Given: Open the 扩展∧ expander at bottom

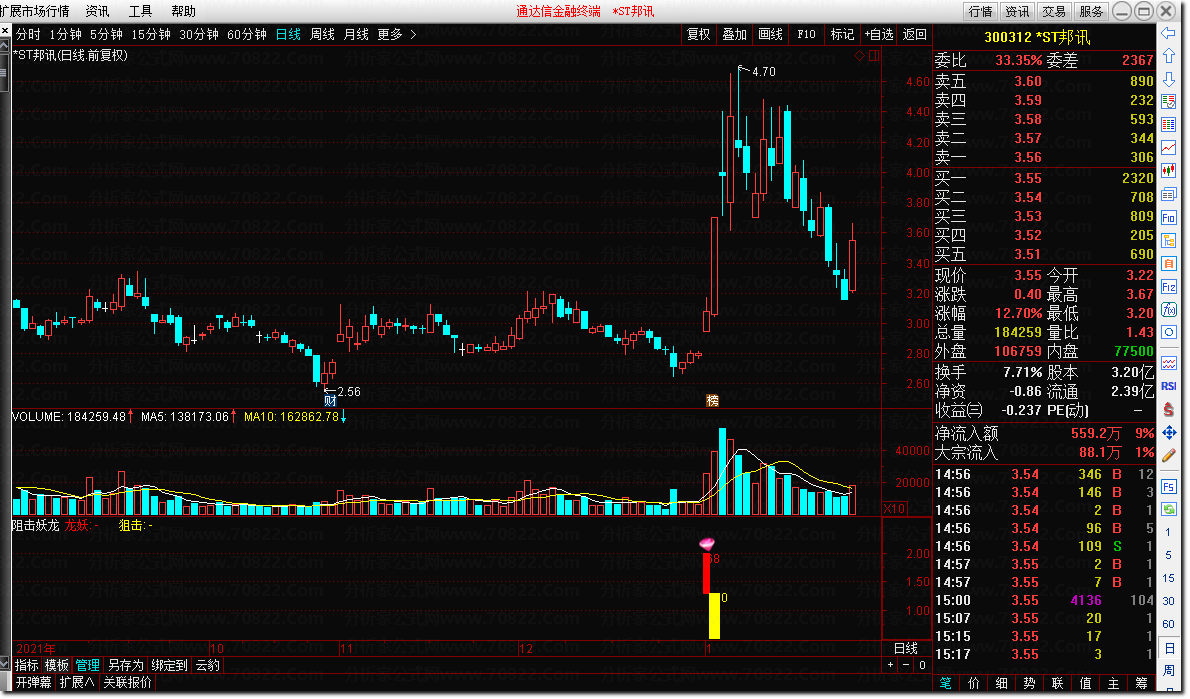Looking at the screenshot, I should pyautogui.click(x=77, y=682).
